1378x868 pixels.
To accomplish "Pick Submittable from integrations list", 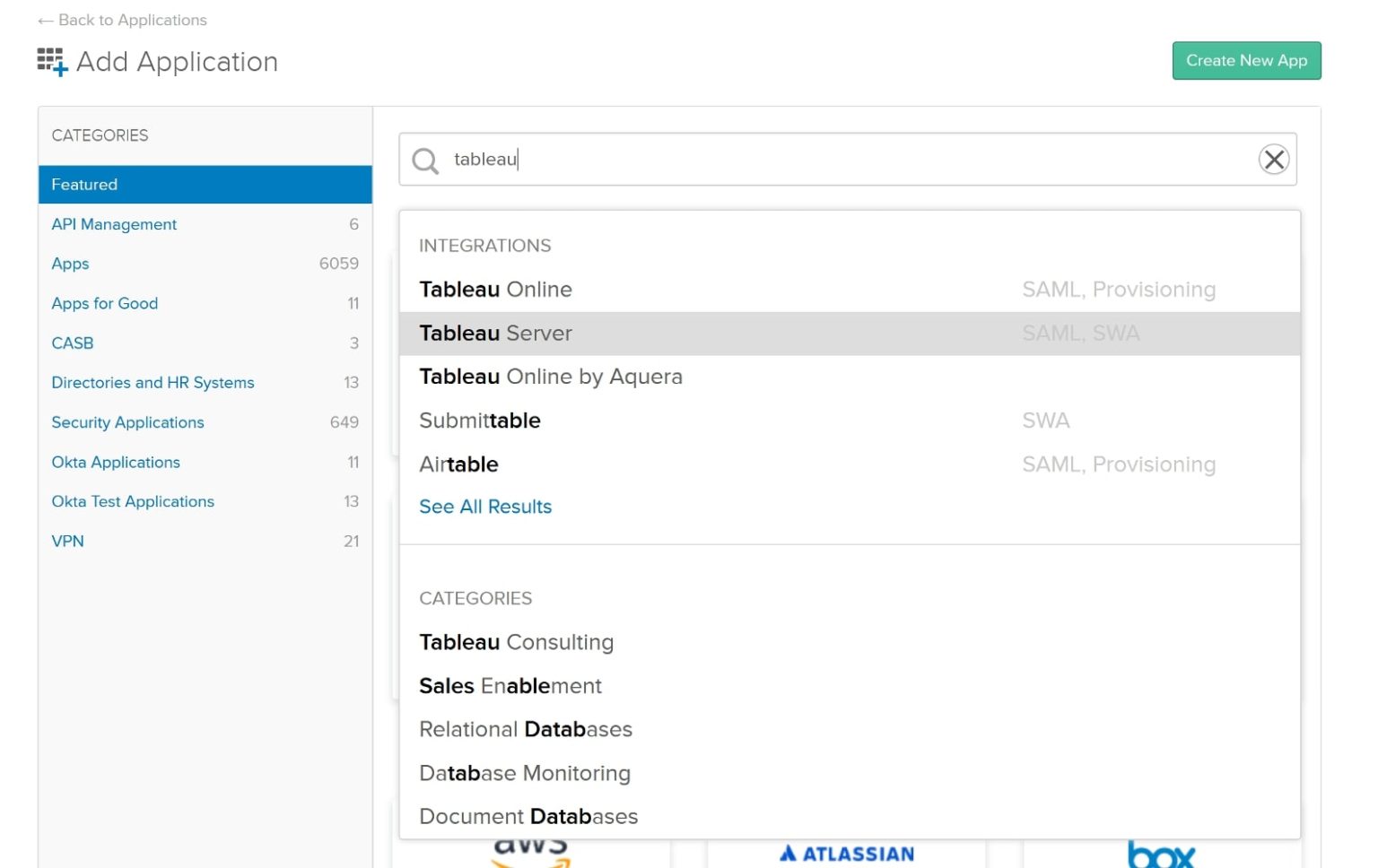I will click(x=479, y=421).
